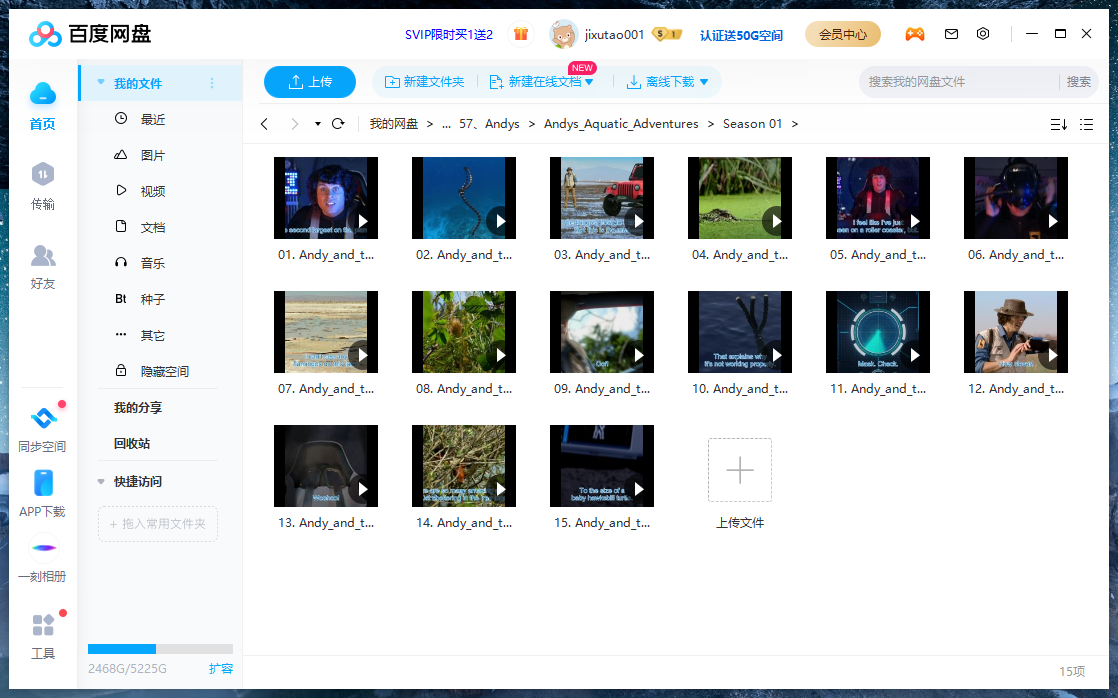Open the breadcrumb history dropdown arrow

coord(317,123)
